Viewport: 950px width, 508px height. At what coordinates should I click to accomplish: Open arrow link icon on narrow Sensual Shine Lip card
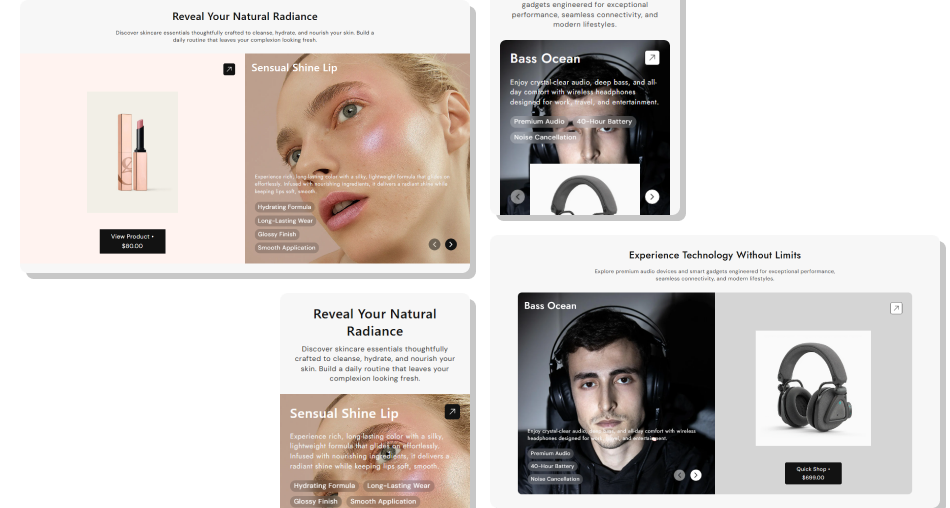pos(452,412)
